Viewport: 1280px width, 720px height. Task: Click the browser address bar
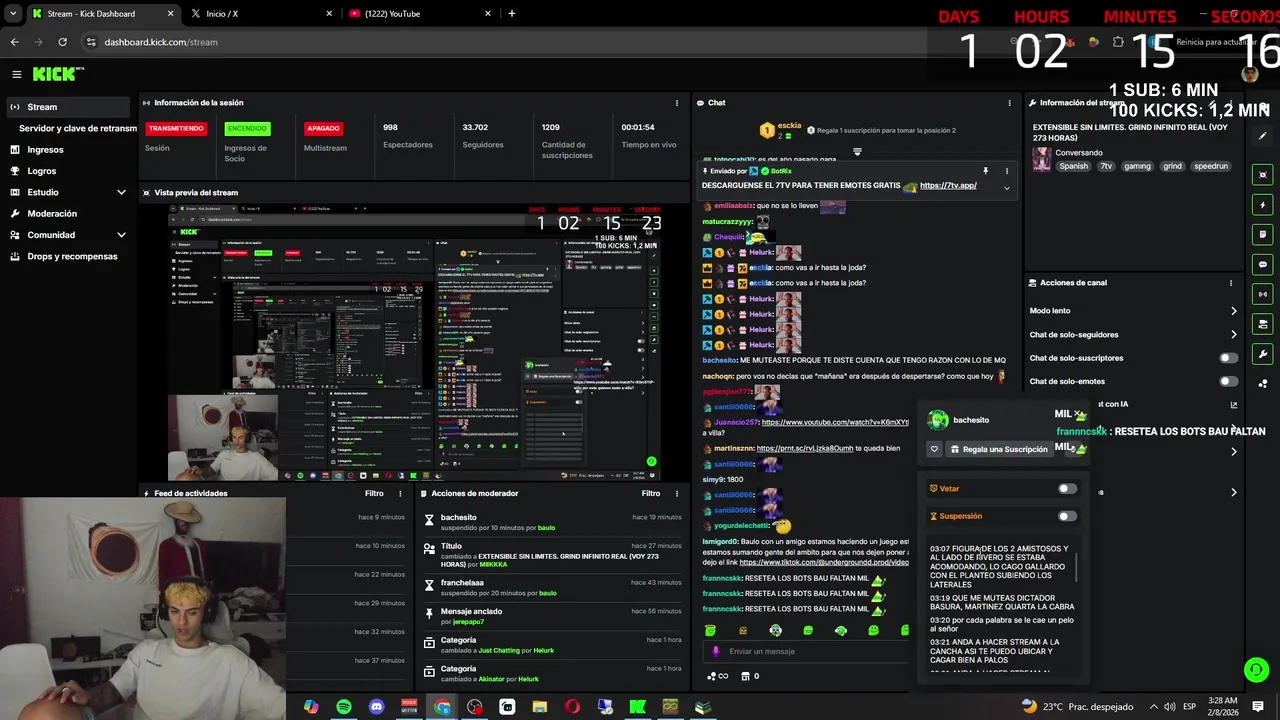pos(500,42)
